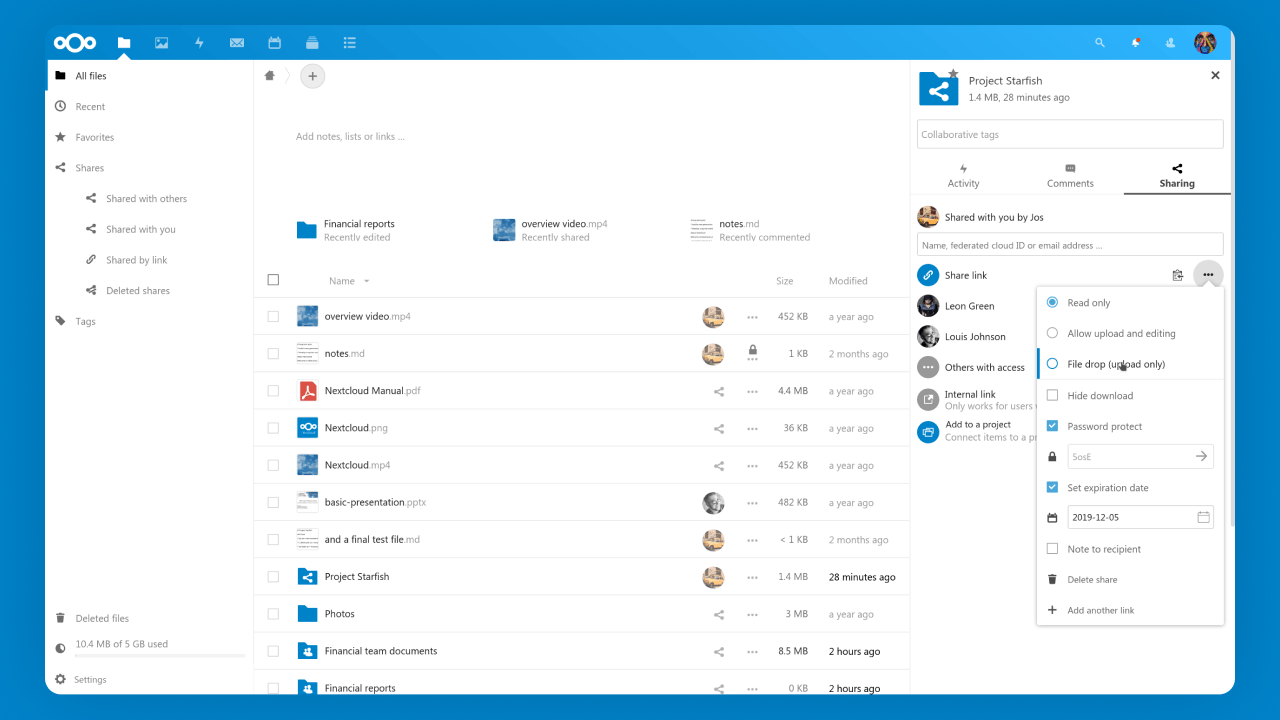Open the Calendar app in top bar
The image size is (1280, 720).
274,43
